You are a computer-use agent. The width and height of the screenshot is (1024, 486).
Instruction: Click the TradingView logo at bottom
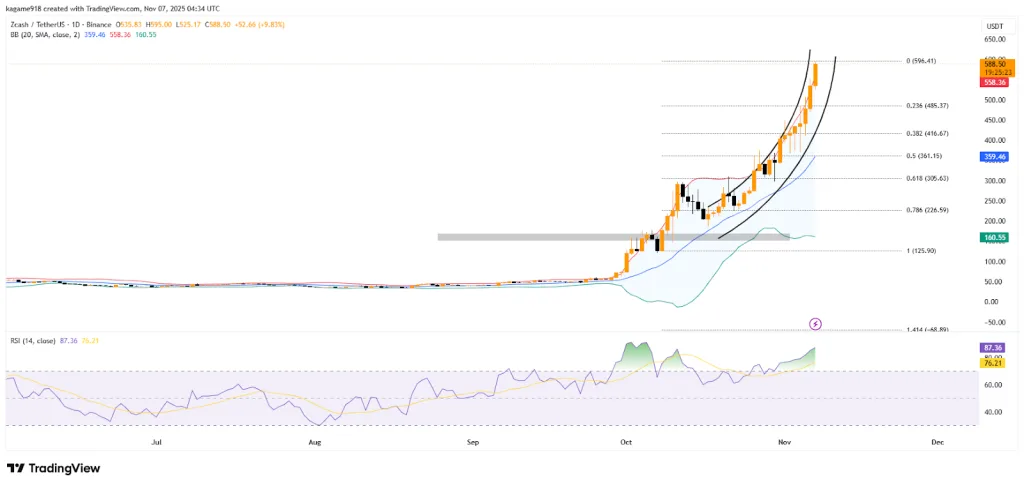point(54,468)
